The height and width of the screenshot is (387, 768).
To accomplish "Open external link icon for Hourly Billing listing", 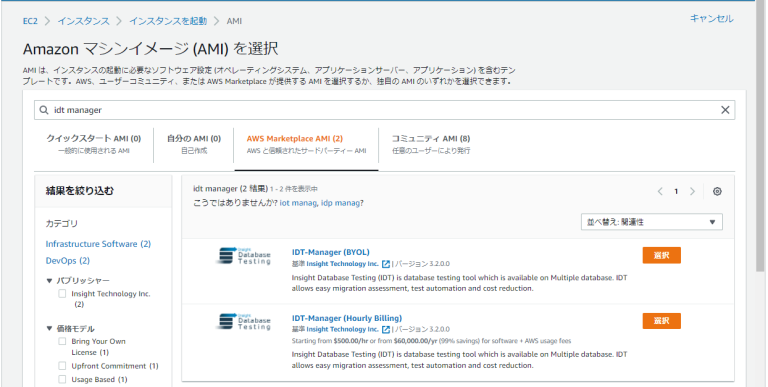I will (386, 329).
